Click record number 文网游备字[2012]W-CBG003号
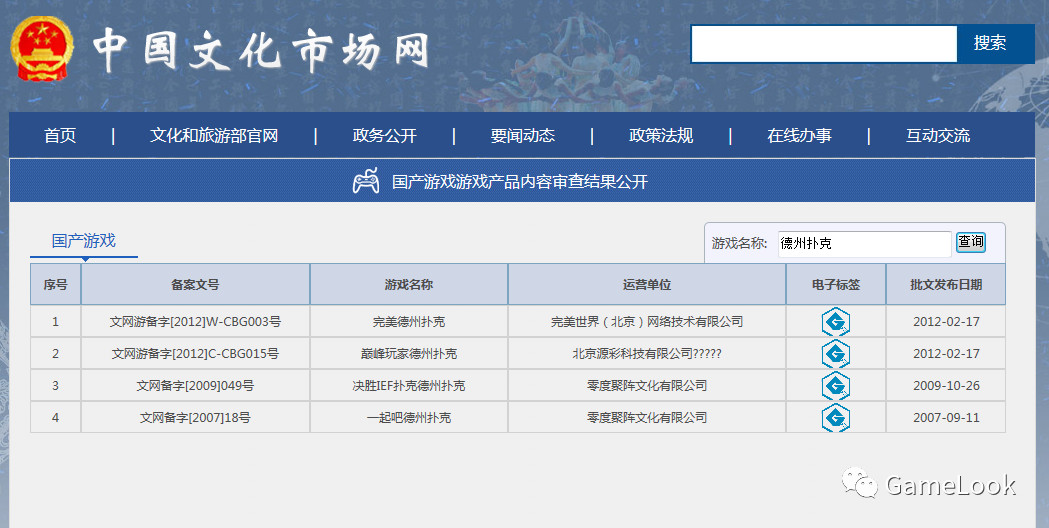The image size is (1049, 528). coord(195,322)
